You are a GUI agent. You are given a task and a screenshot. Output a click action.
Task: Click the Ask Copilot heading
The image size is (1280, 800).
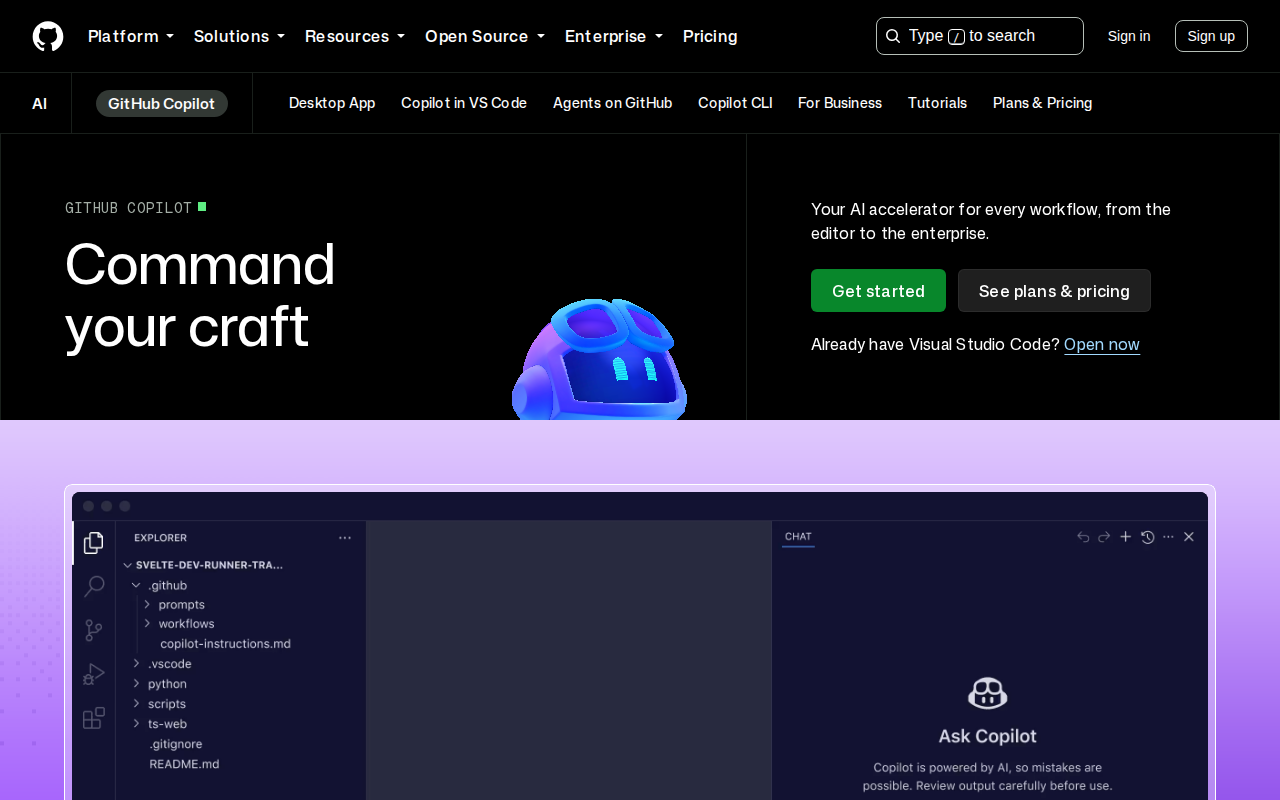pyautogui.click(x=987, y=736)
